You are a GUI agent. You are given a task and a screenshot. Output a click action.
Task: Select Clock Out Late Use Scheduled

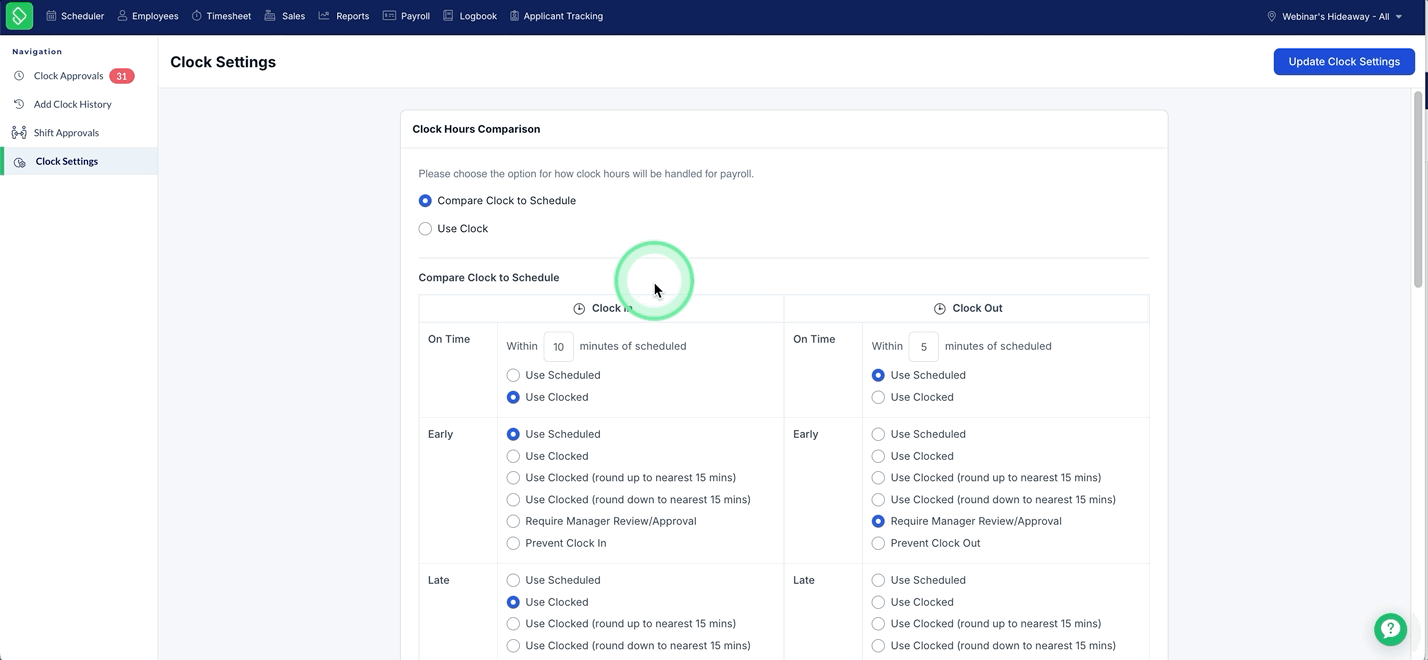878,580
